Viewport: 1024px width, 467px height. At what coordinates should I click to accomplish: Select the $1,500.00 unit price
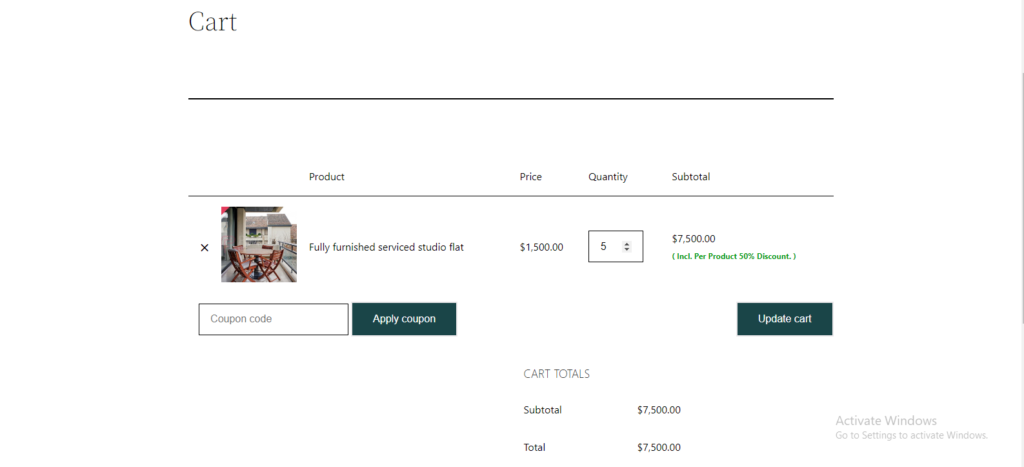coord(541,248)
